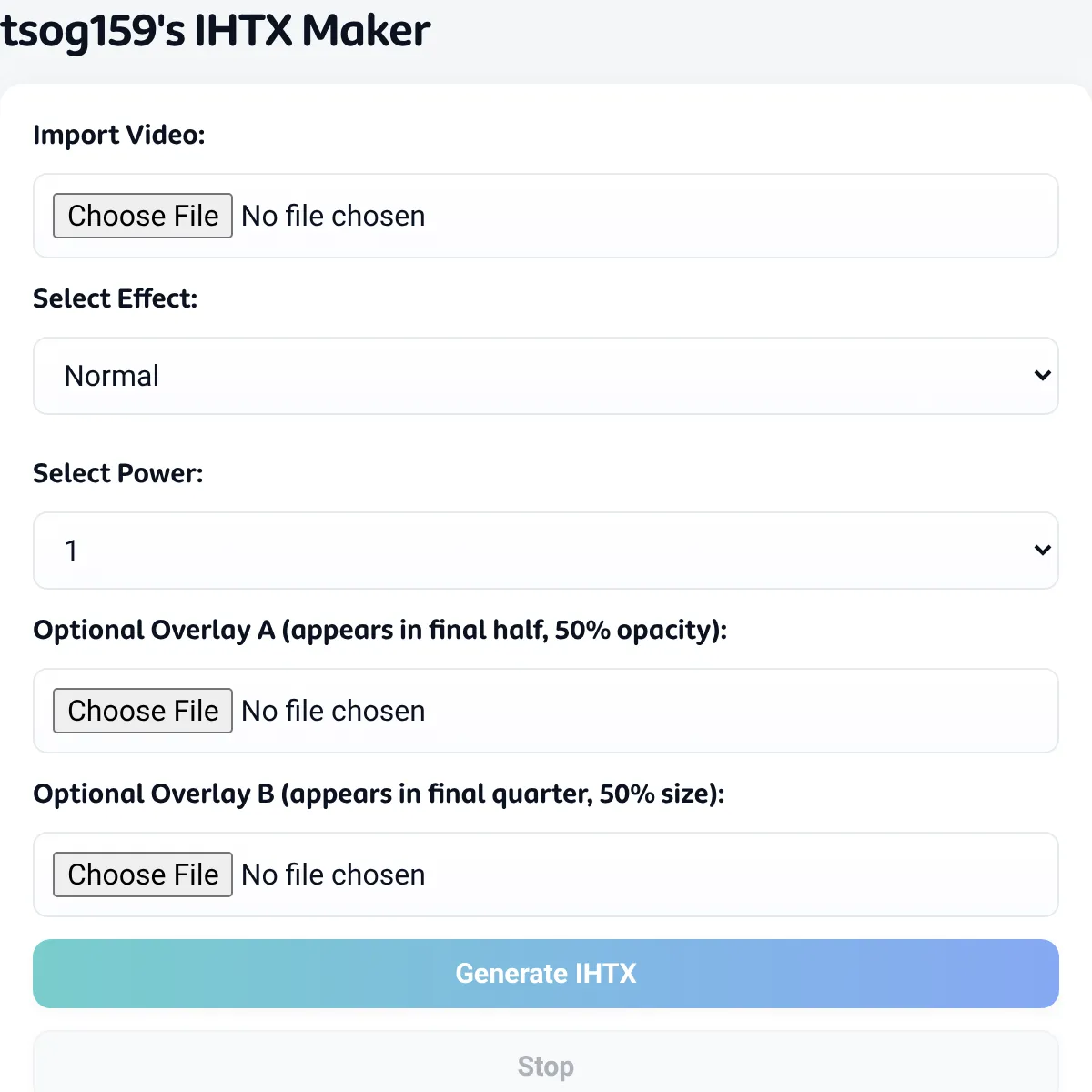Screen dimensions: 1092x1092
Task: Click the Import Video label
Action: click(x=119, y=135)
